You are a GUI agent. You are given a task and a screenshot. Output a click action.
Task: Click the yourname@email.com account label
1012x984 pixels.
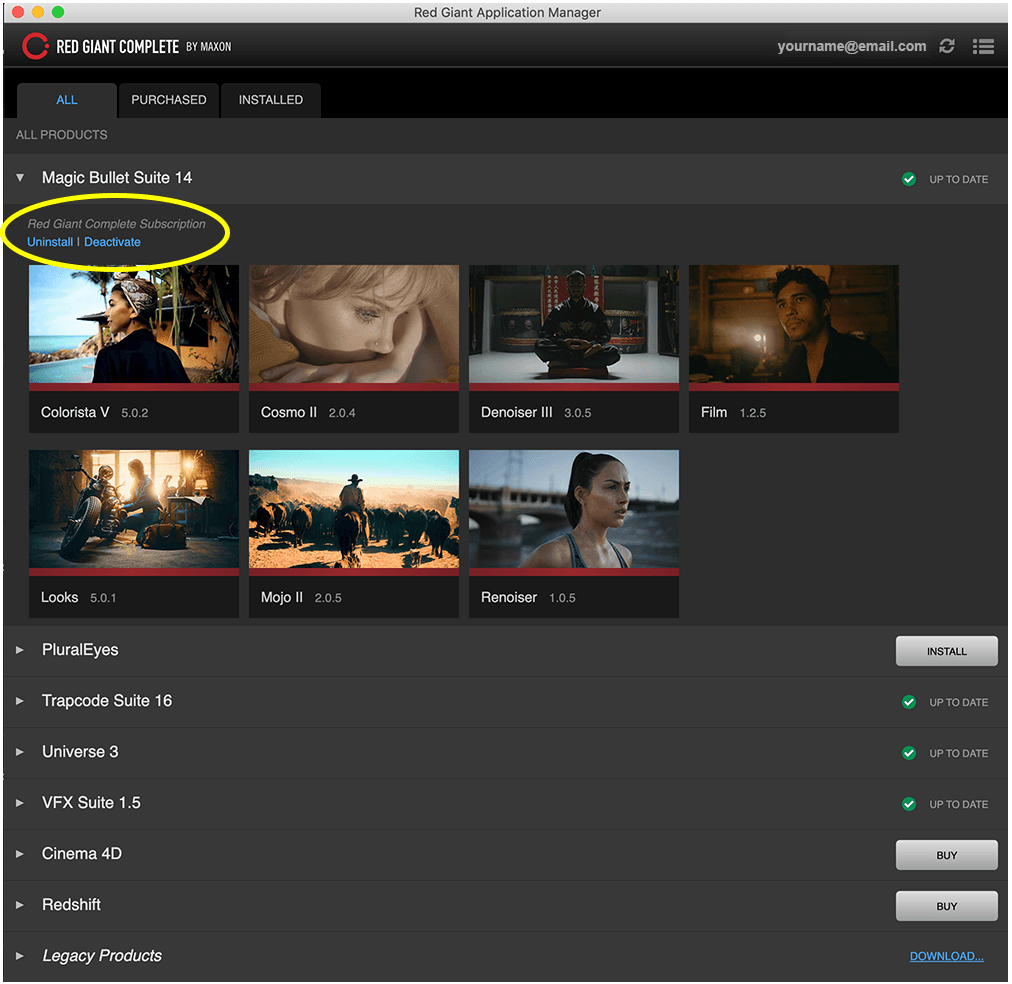[x=851, y=46]
